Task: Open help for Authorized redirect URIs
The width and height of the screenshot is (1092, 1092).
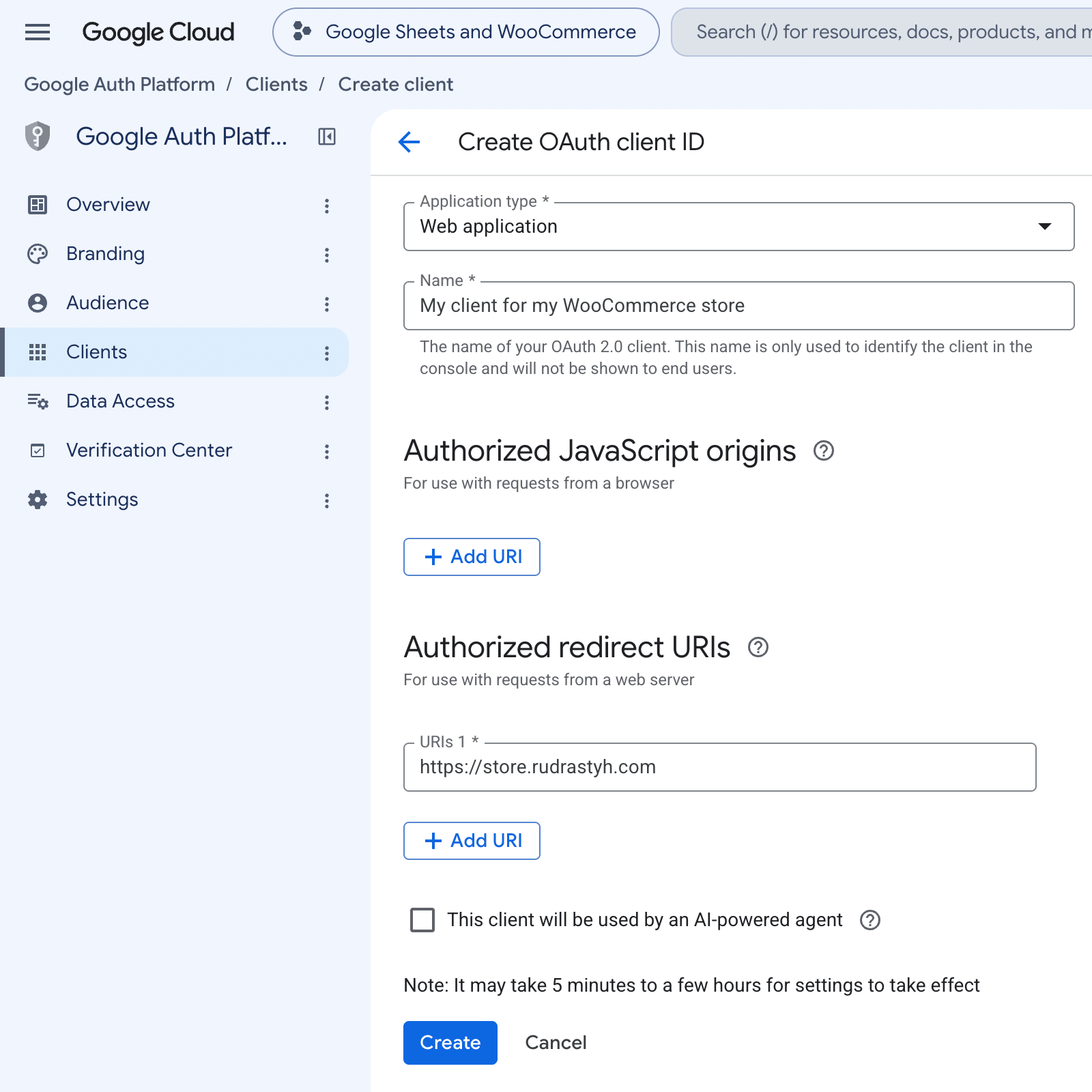Action: (758, 647)
